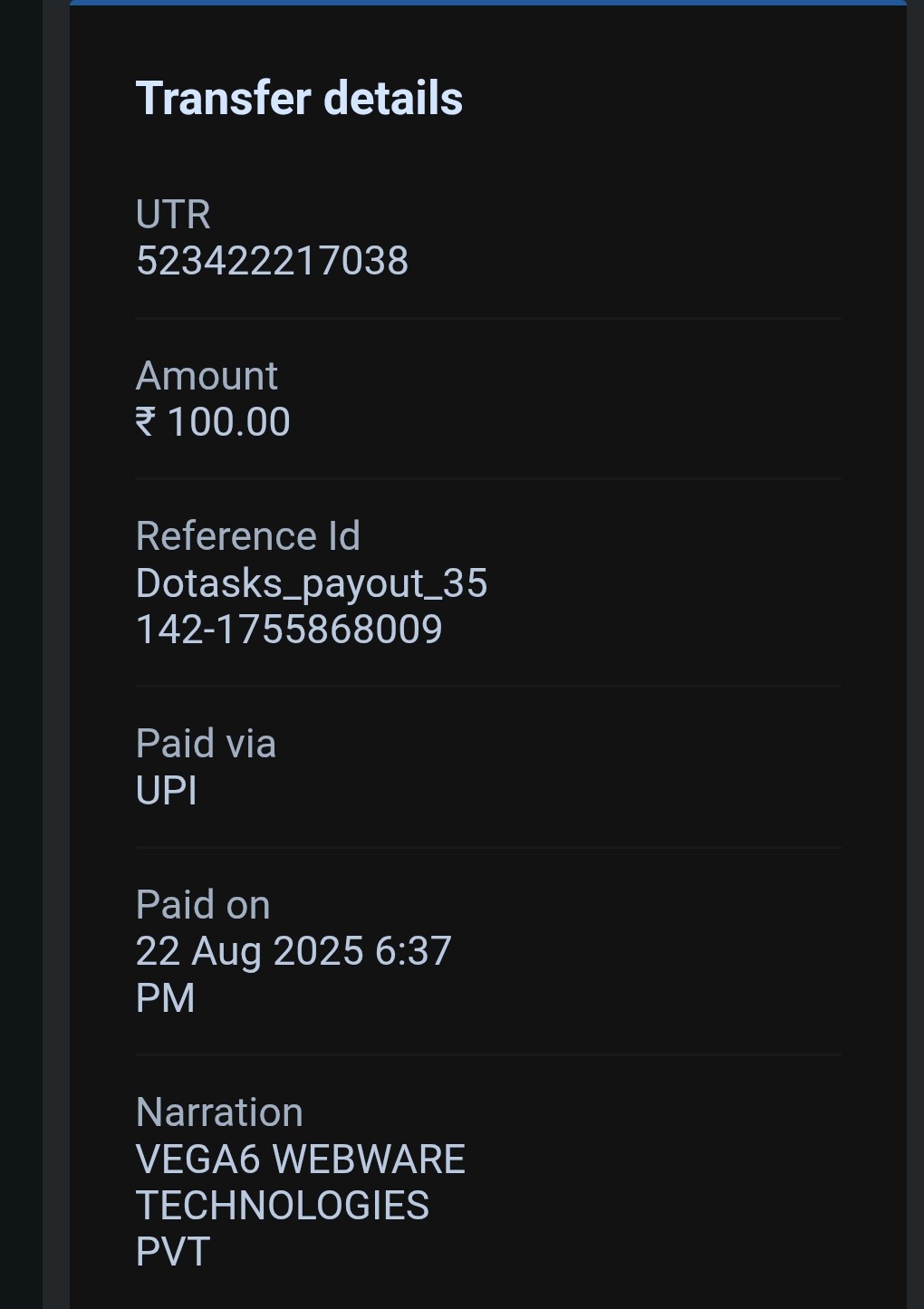This screenshot has height=1309, width=924.
Task: Click the word TECHNOLOGIES in narration
Action: (x=282, y=1206)
